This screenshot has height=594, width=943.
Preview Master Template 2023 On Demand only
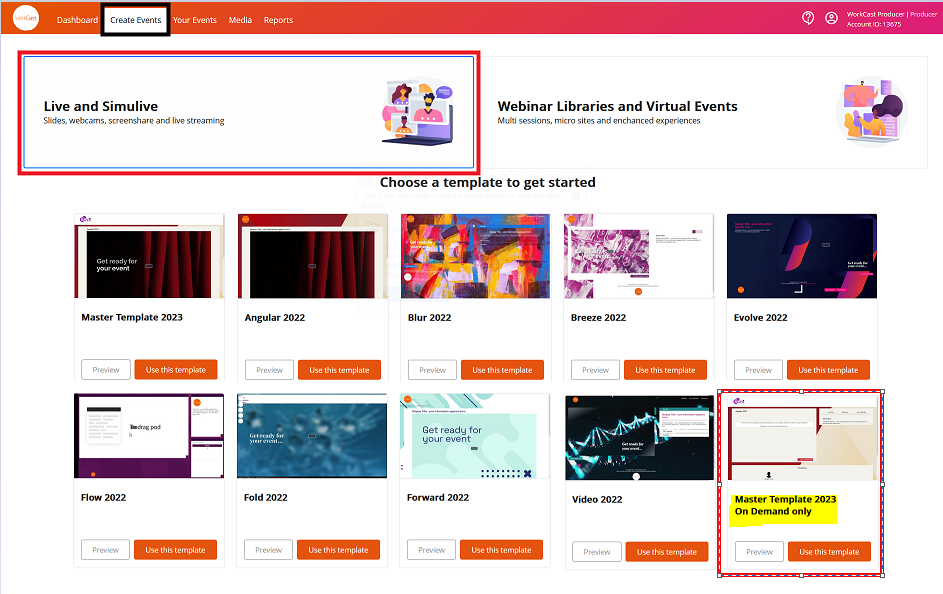pos(760,551)
